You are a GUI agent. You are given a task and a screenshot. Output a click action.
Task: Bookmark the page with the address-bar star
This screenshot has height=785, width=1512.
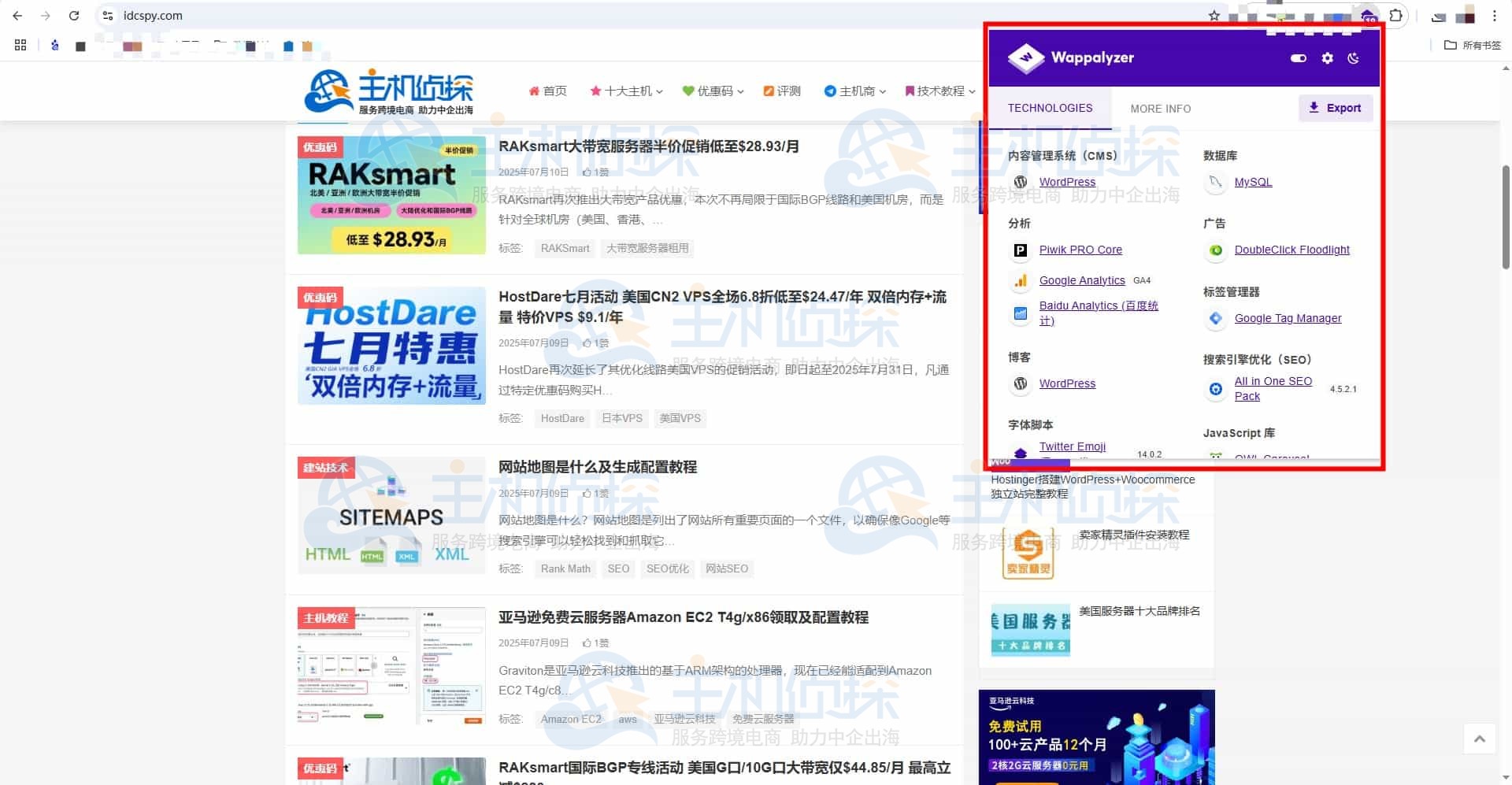point(1214,15)
